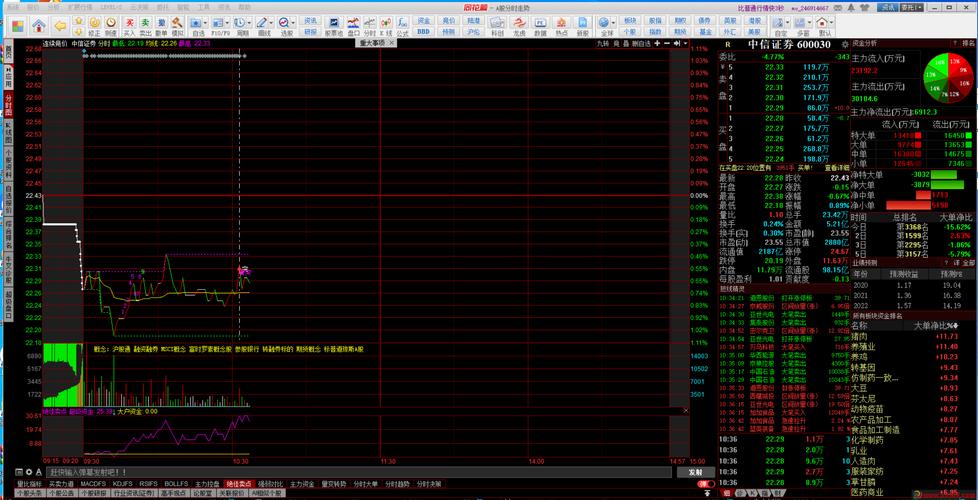The image size is (978, 500).
Task: Open the 数据 data icon
Action: click(540, 26)
